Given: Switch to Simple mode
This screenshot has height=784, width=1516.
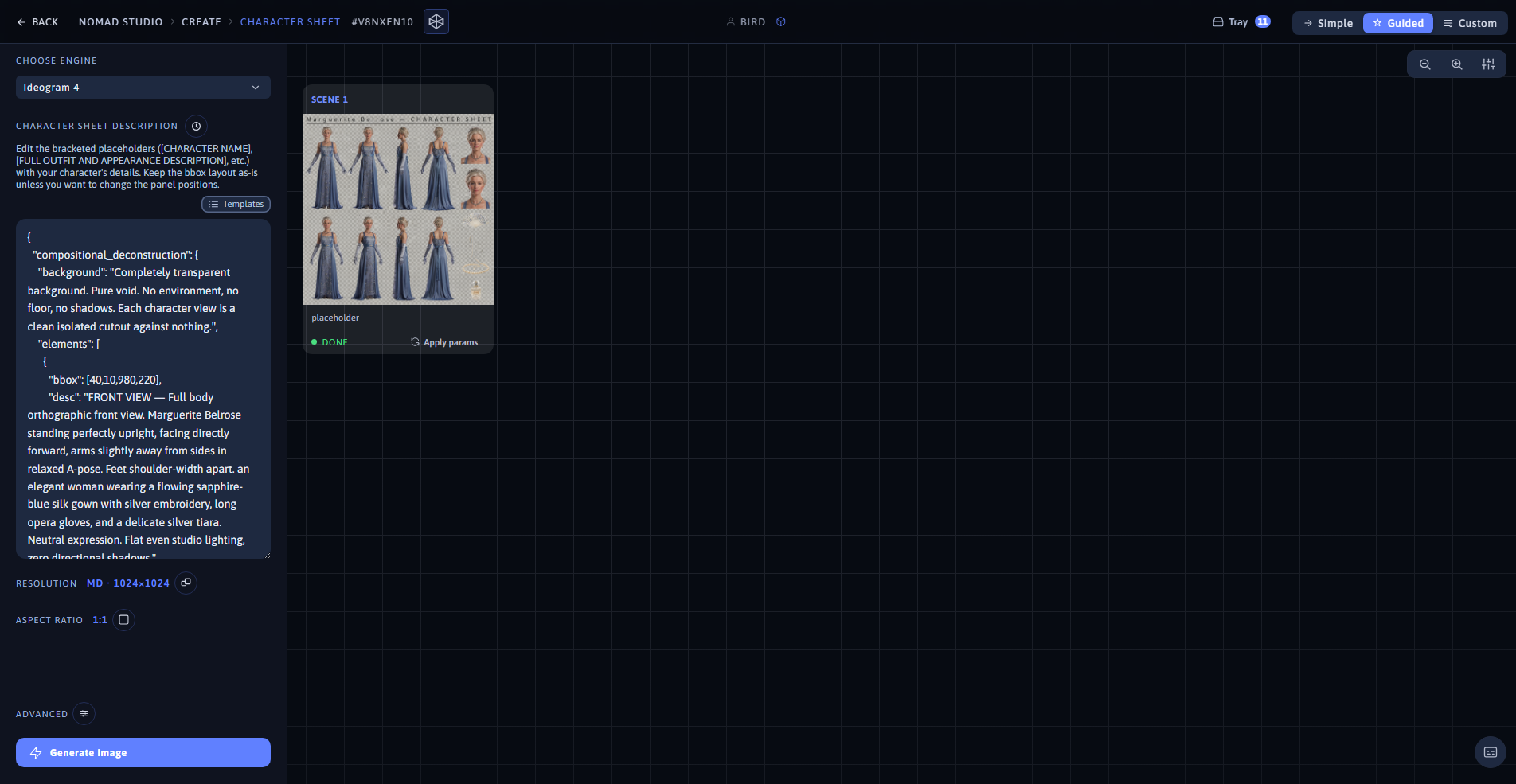Looking at the screenshot, I should point(1328,23).
